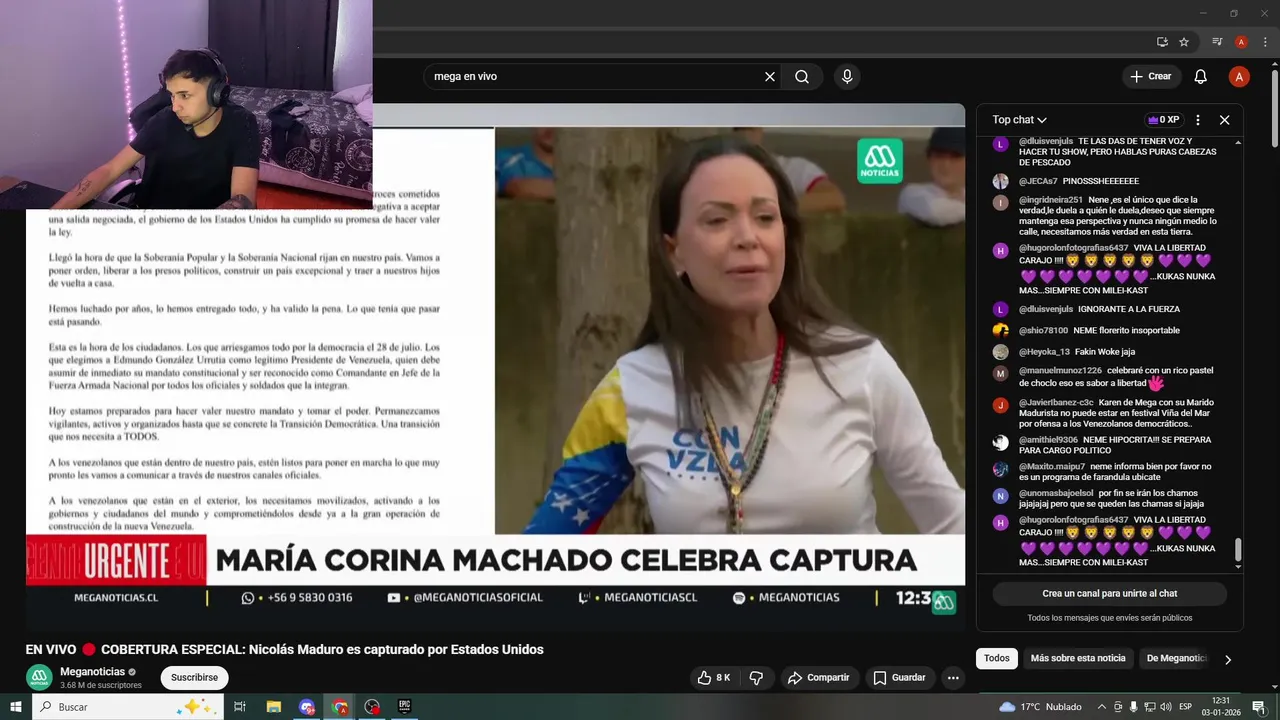Viewport: 1280px width, 720px height.
Task: Click the Buscar taskbar search box
Action: coord(127,706)
